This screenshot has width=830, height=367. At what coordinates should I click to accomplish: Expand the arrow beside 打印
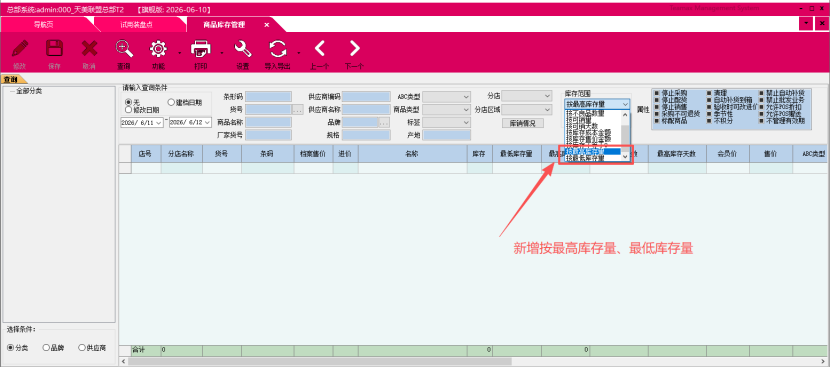click(221, 53)
